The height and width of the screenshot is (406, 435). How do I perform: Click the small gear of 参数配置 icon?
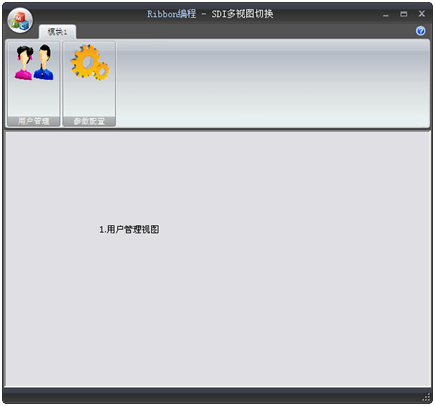point(101,71)
